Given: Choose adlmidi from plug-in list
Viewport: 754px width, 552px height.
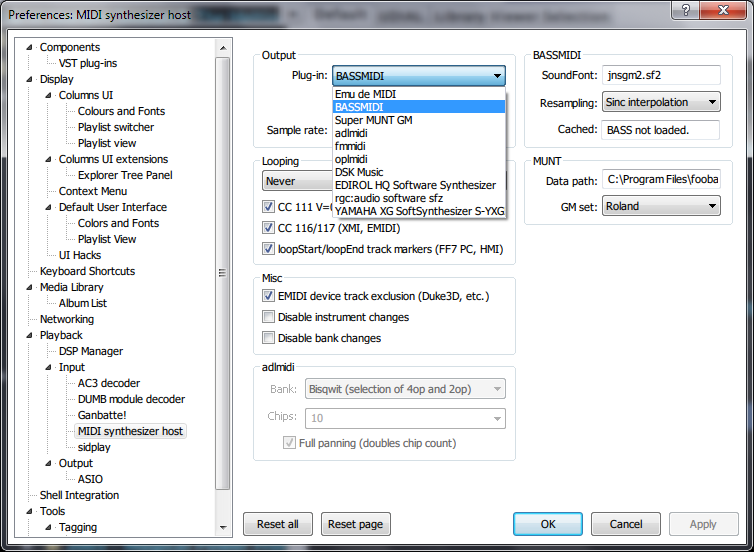Looking at the screenshot, I should pos(419,133).
